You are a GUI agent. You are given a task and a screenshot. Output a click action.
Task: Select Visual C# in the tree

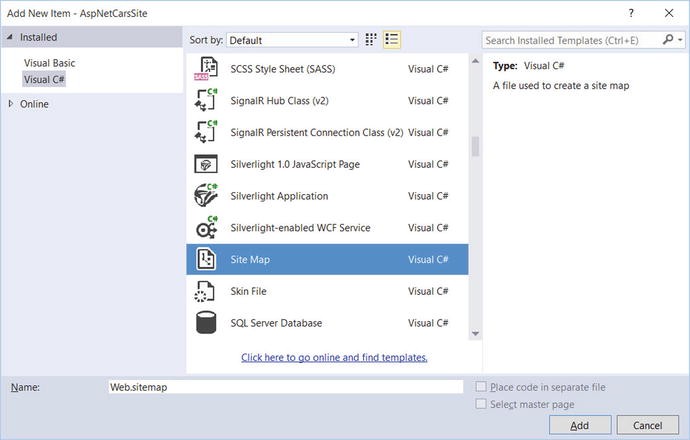[44, 80]
